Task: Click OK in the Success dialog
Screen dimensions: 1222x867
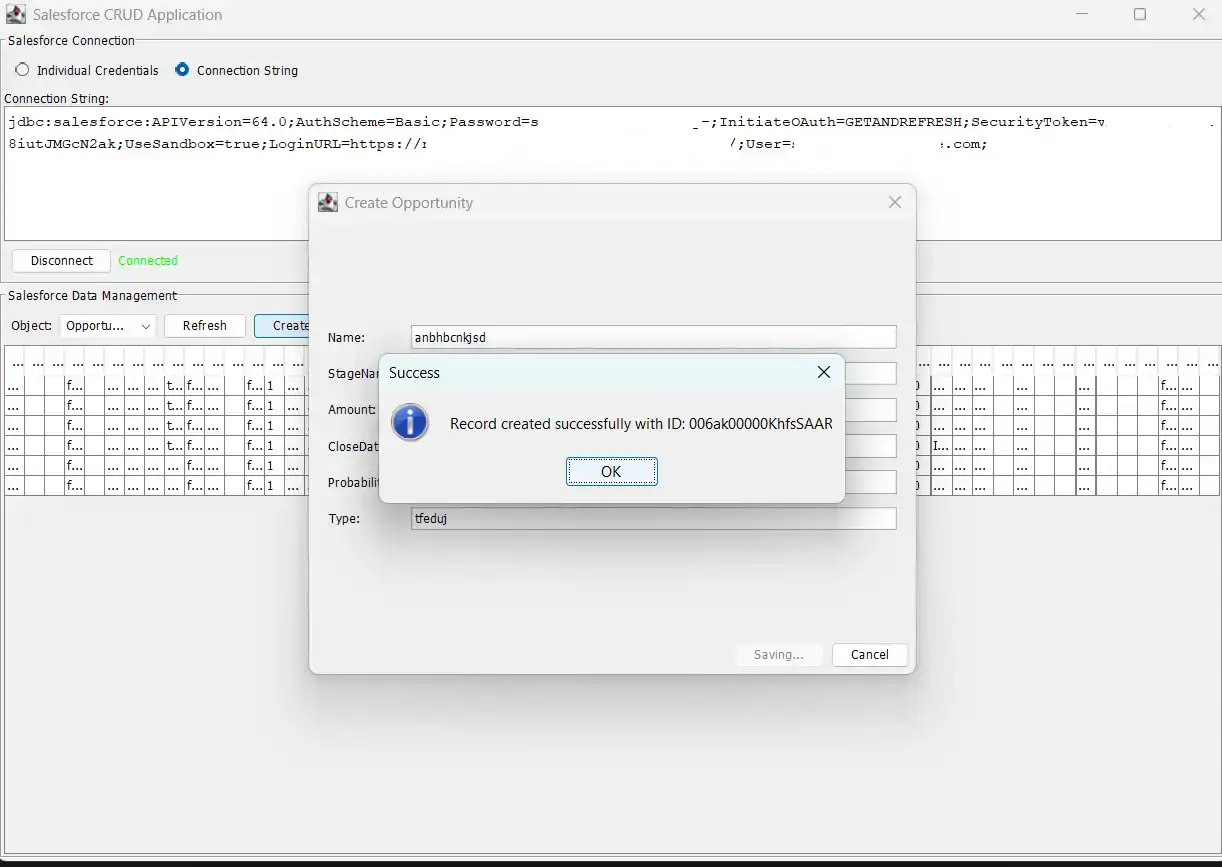Action: pyautogui.click(x=611, y=471)
